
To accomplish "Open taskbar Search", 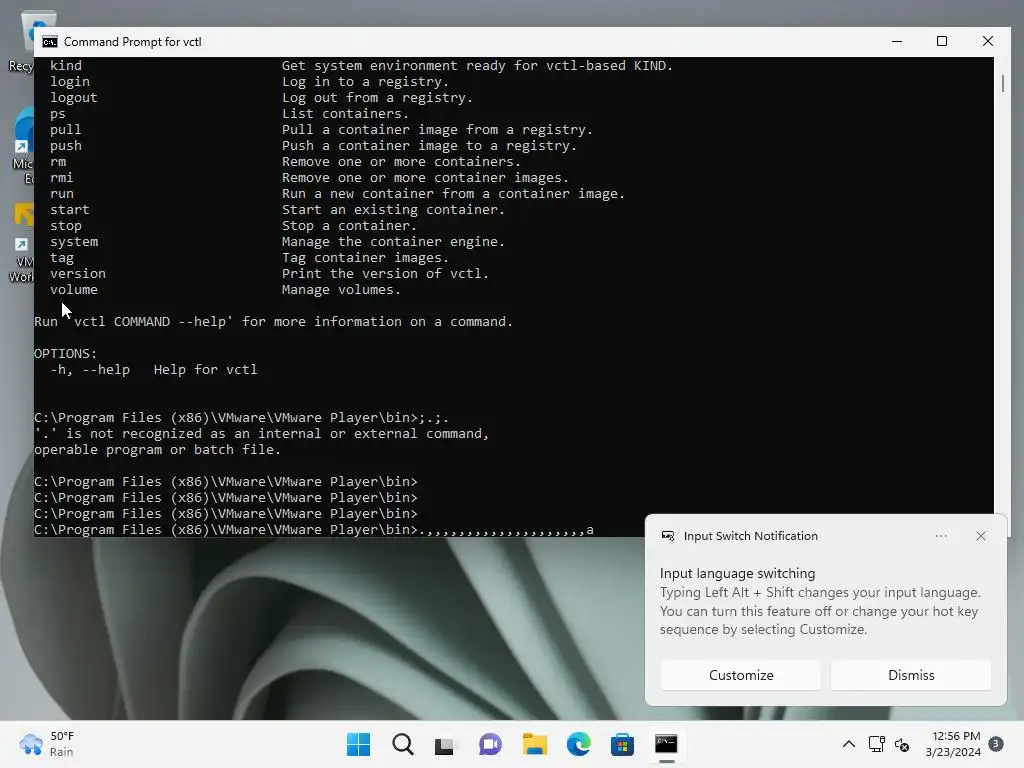I will point(402,744).
